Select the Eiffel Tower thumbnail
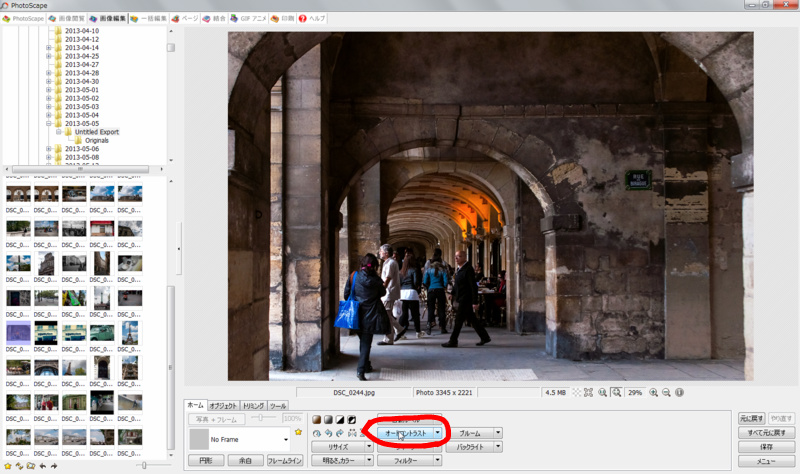 point(130,333)
